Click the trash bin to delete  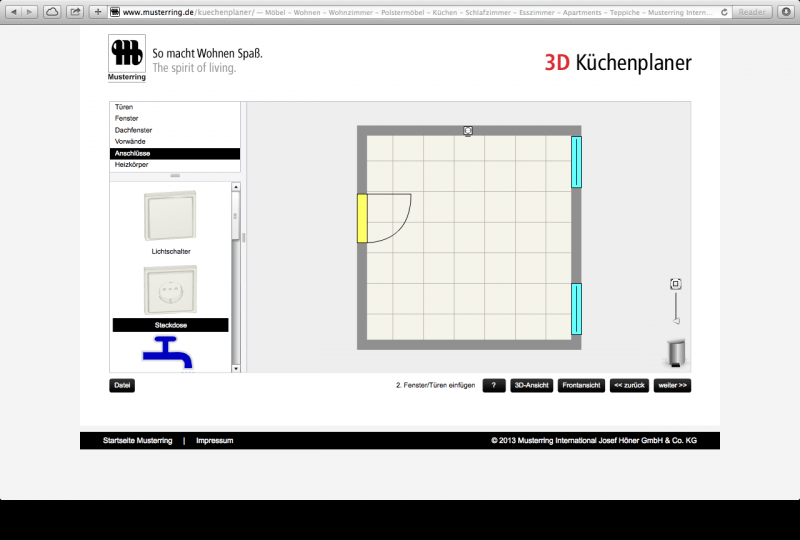(x=676, y=353)
